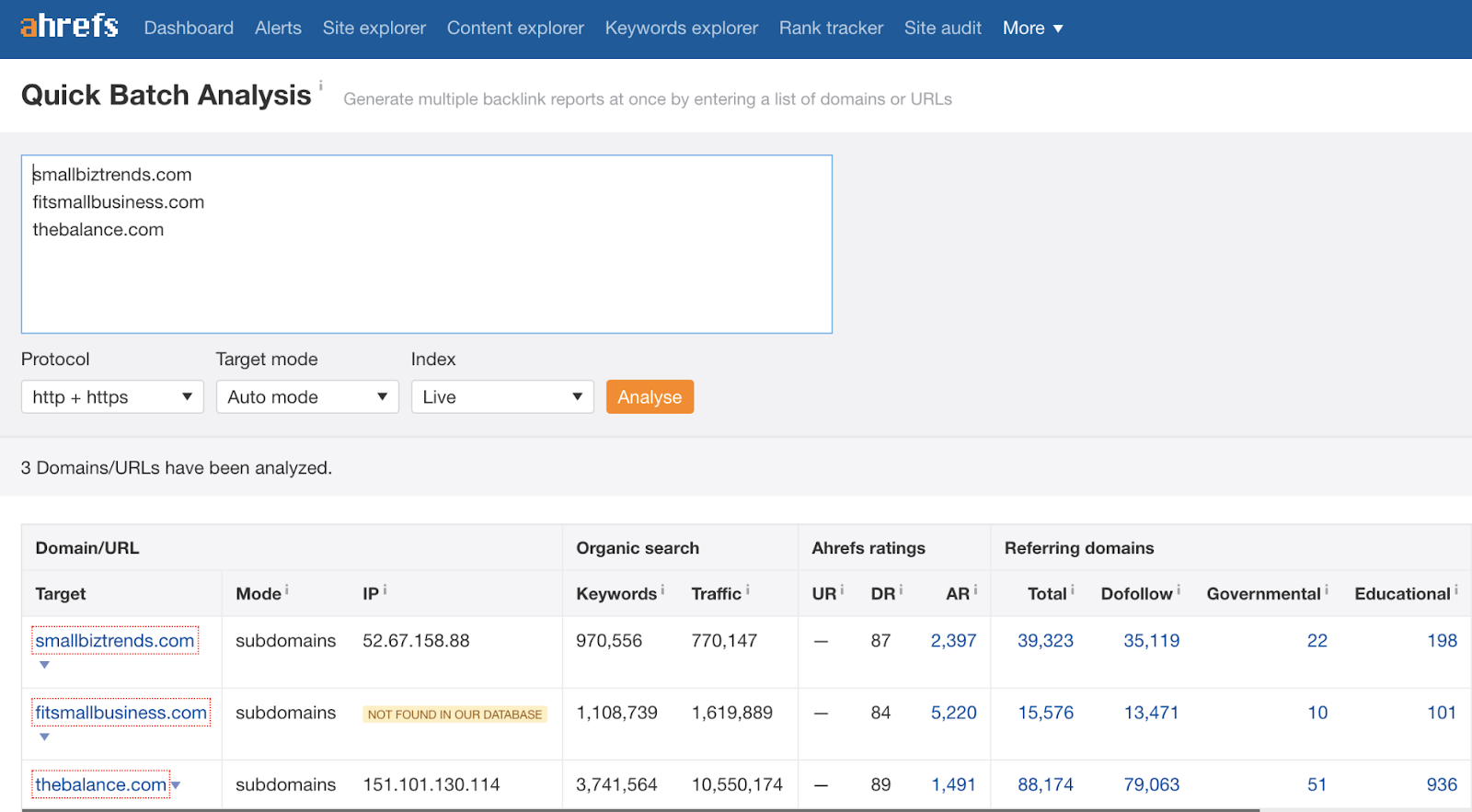Click info icon beside Dofollow column header
This screenshot has width=1472, height=812.
1179,589
